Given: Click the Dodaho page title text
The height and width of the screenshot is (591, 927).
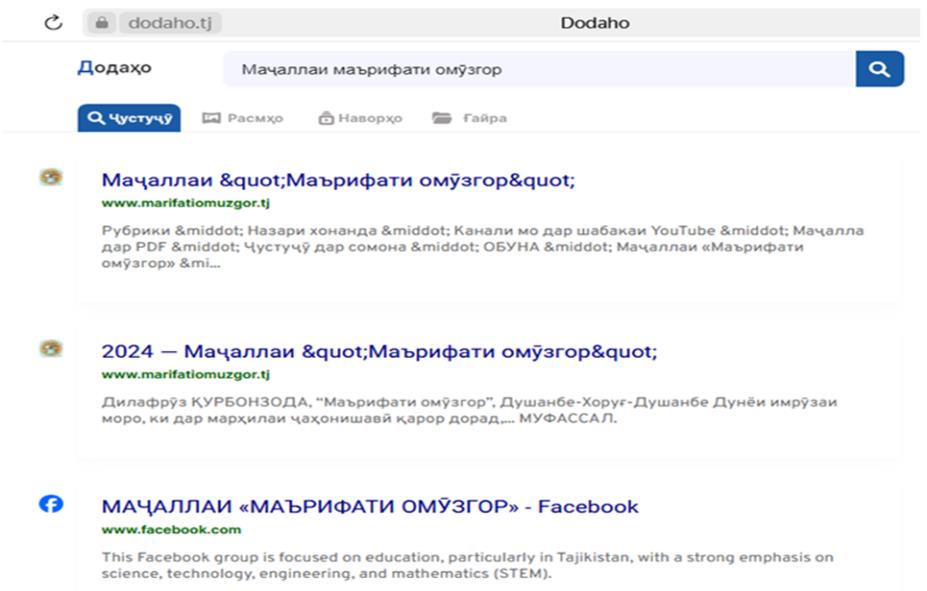Looking at the screenshot, I should pyautogui.click(x=595, y=23).
